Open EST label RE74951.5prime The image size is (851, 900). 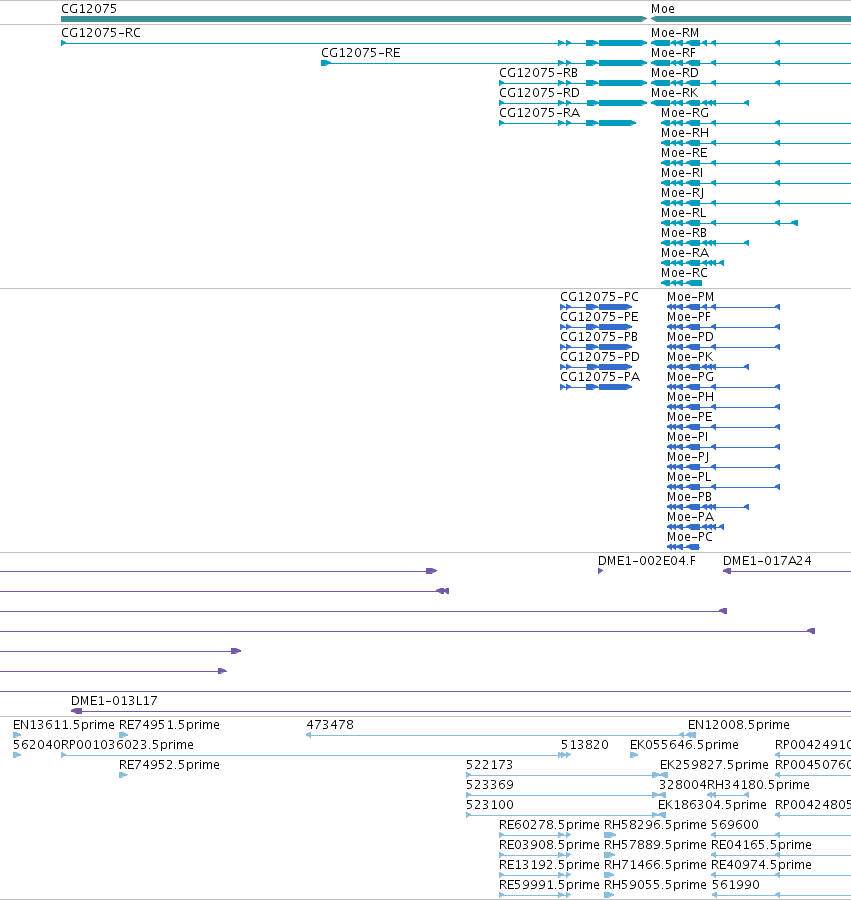[x=169, y=725]
